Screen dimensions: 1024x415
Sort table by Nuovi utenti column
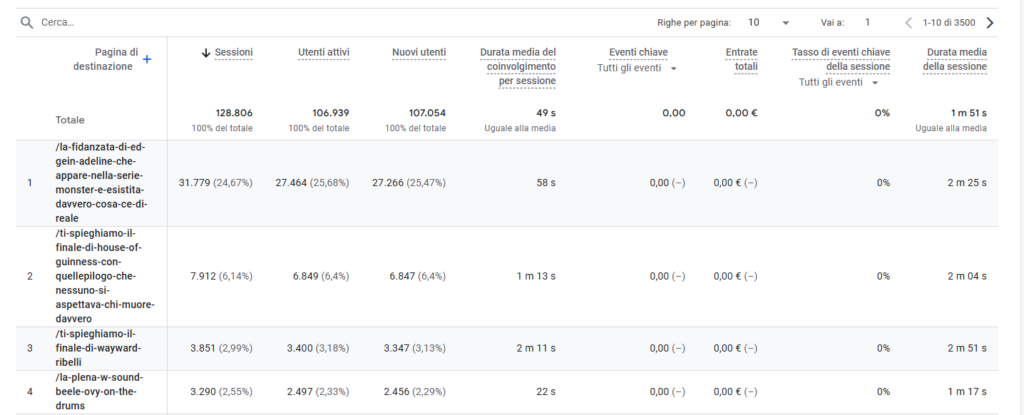pos(419,52)
